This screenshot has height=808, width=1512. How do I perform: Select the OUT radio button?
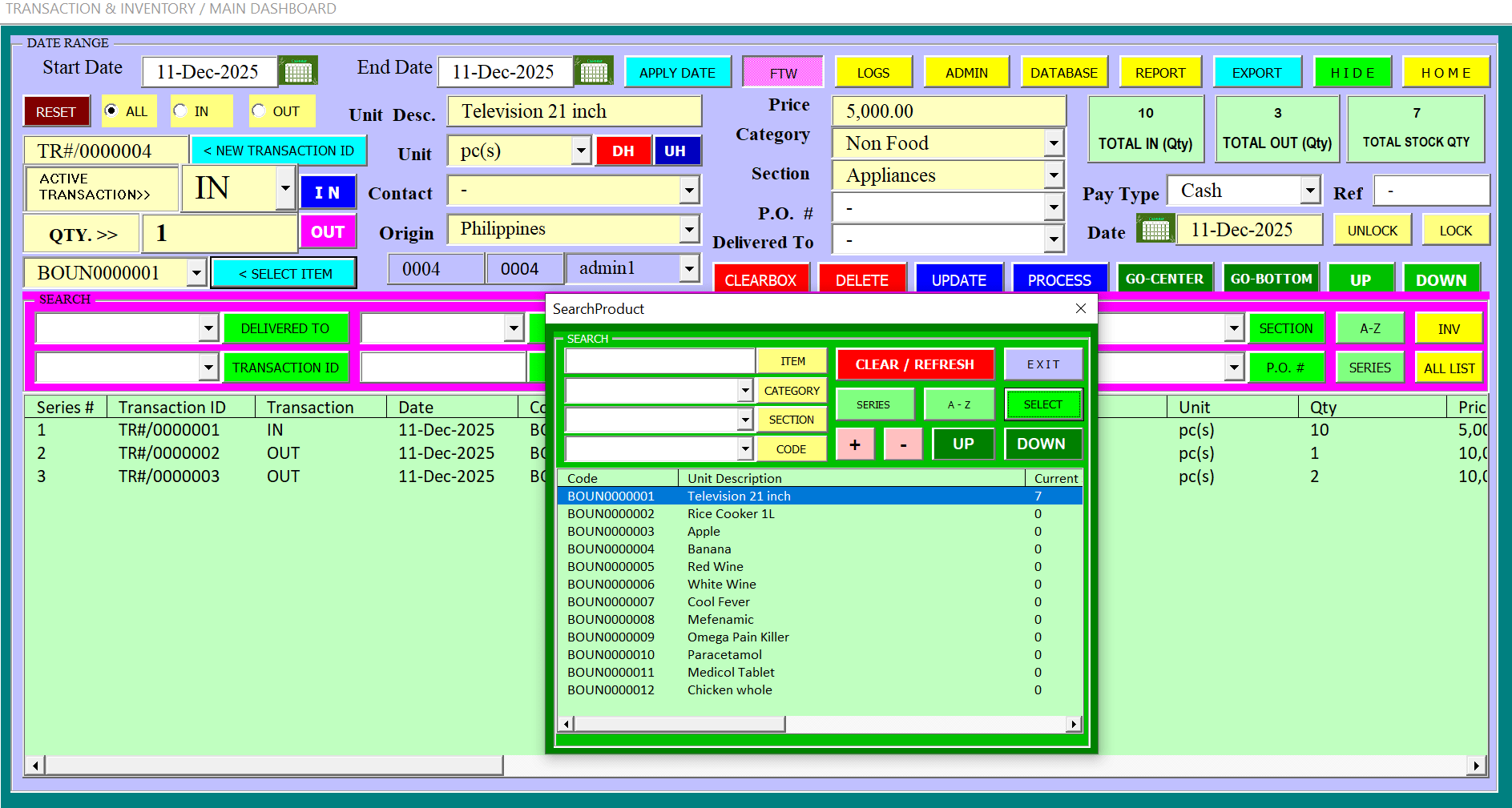[258, 111]
